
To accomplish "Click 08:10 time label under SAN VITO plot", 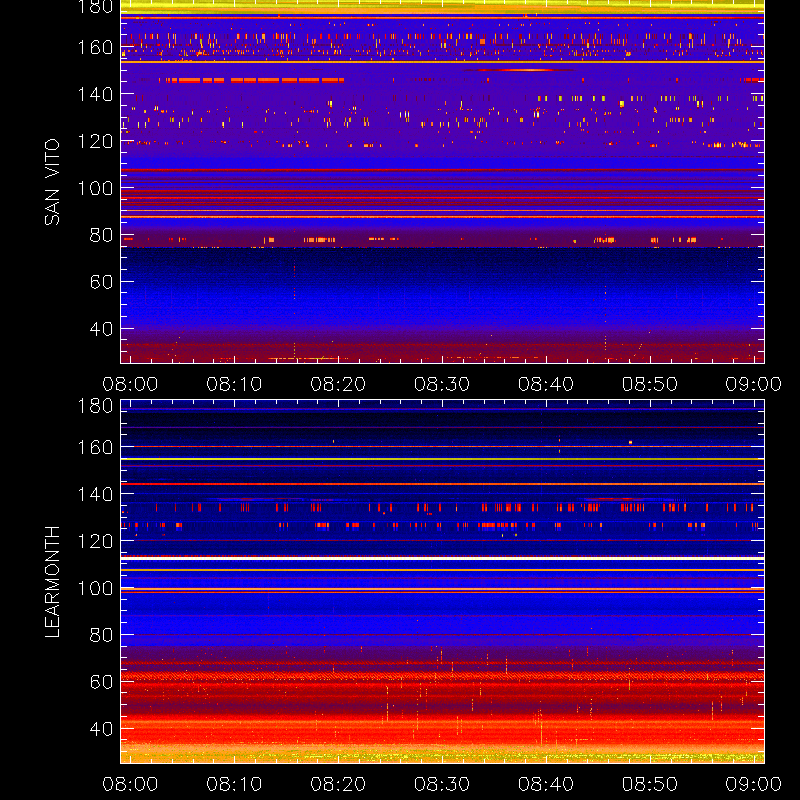I will 234,384.
